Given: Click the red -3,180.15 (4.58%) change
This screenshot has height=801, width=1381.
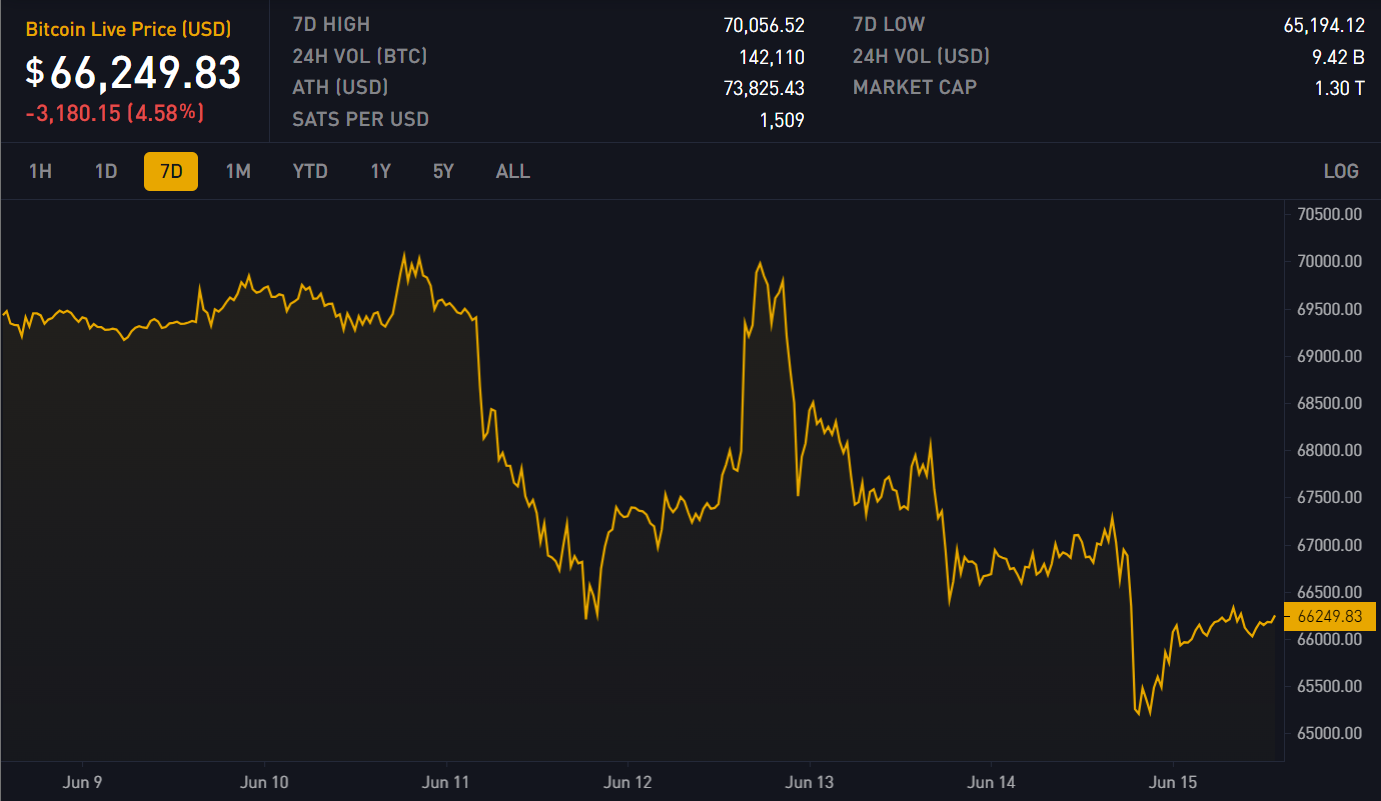Looking at the screenshot, I should tap(115, 113).
